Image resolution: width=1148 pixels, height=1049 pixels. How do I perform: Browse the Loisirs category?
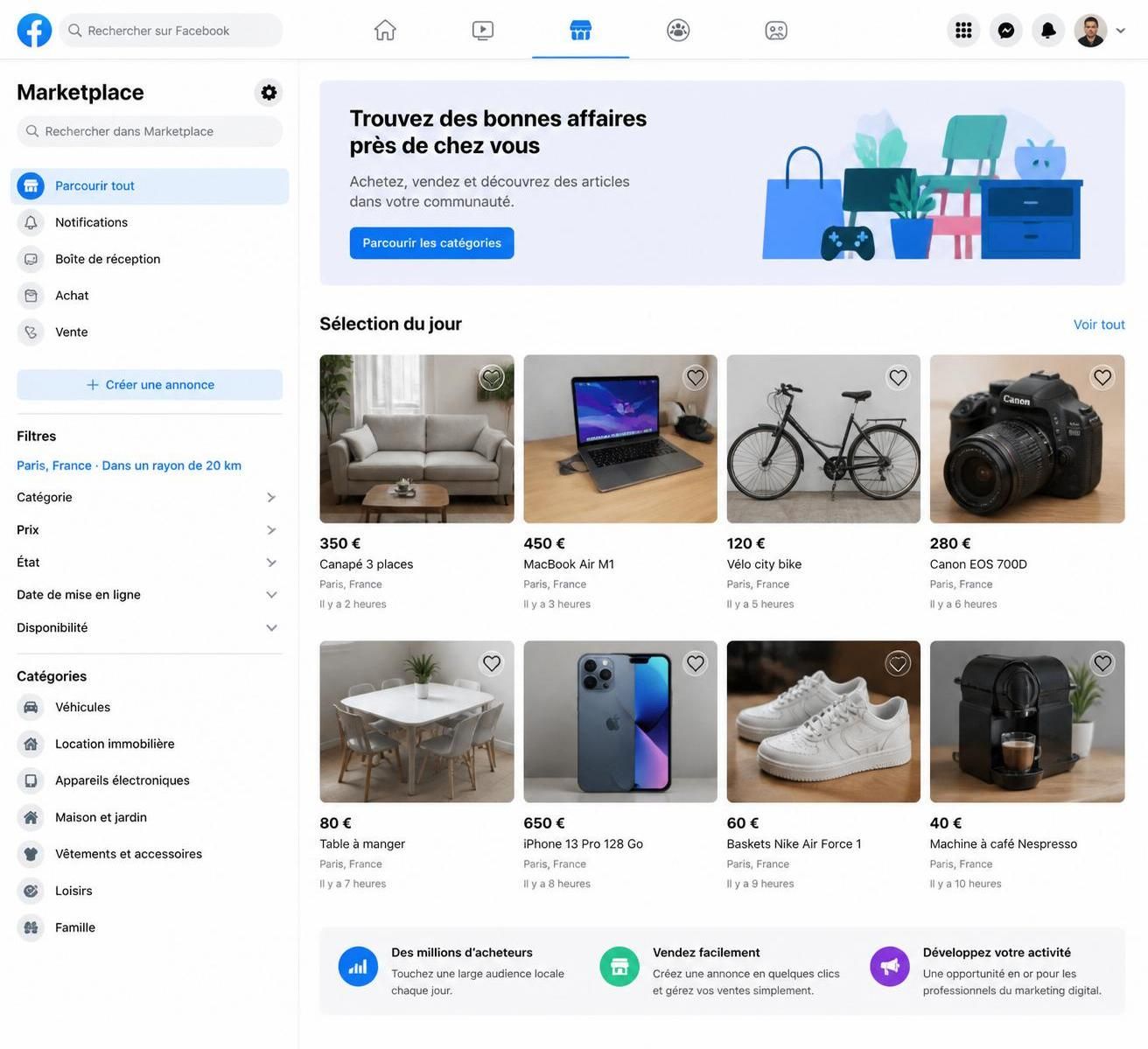[150, 891]
